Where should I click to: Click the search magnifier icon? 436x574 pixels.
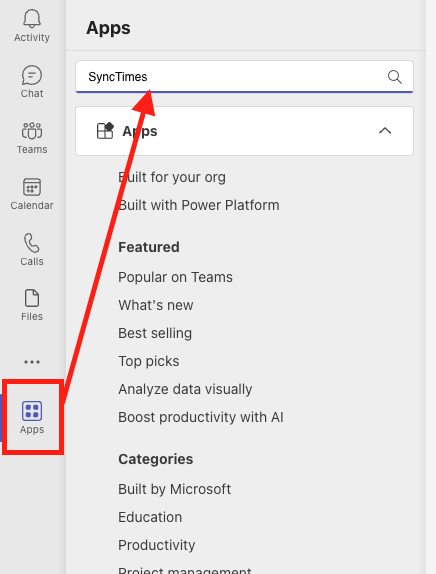(394, 77)
